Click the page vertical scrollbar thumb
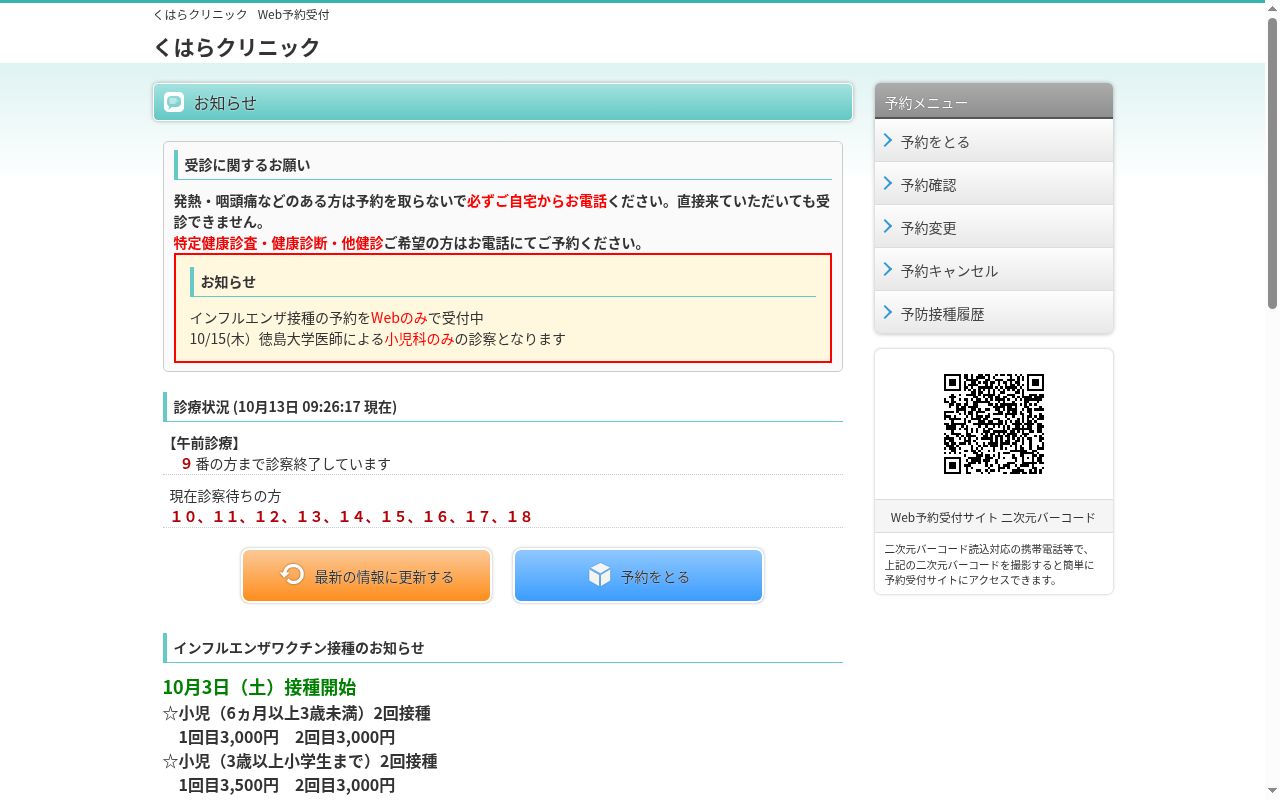This screenshot has height=800, width=1280. pos(1272,163)
